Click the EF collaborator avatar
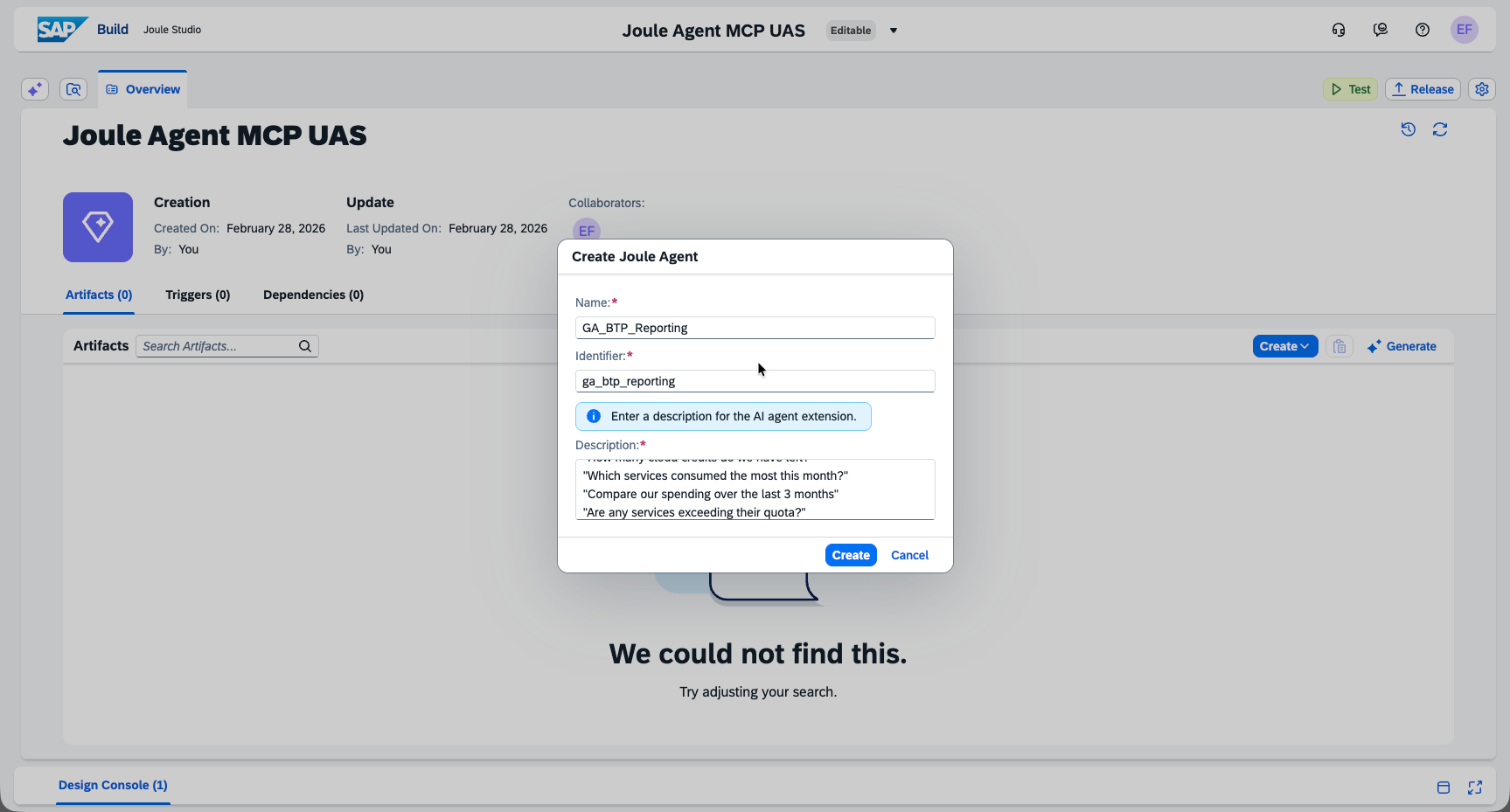The height and width of the screenshot is (812, 1510). 587,230
